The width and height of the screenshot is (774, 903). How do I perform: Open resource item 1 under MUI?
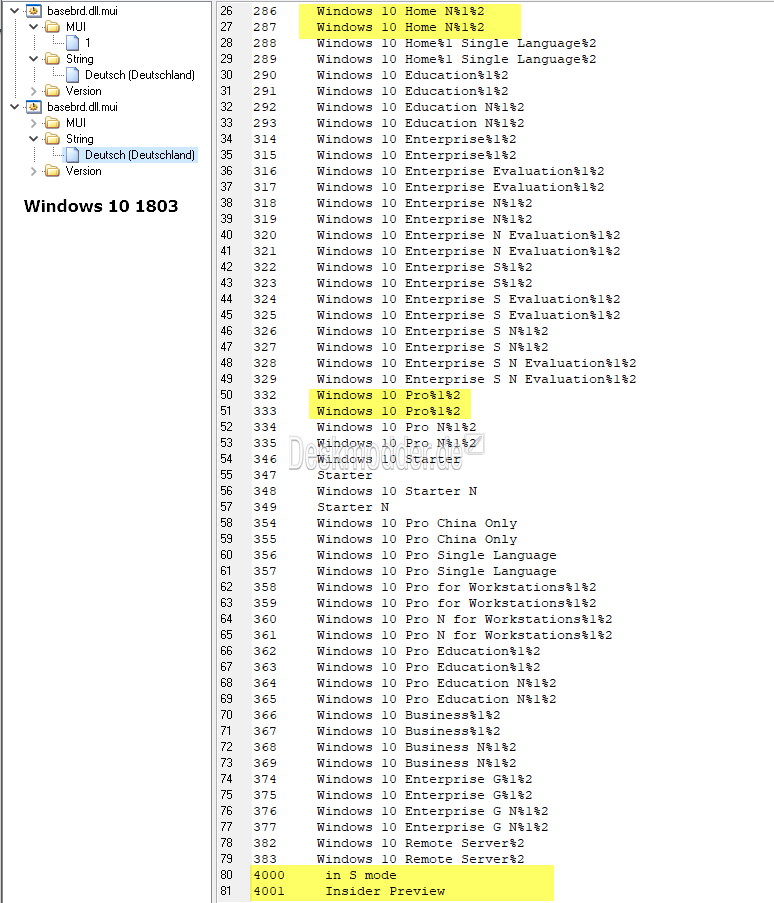(88, 43)
